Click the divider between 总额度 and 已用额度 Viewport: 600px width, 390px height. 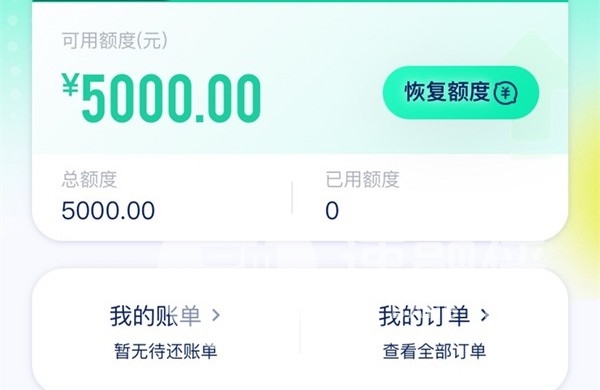(292, 197)
